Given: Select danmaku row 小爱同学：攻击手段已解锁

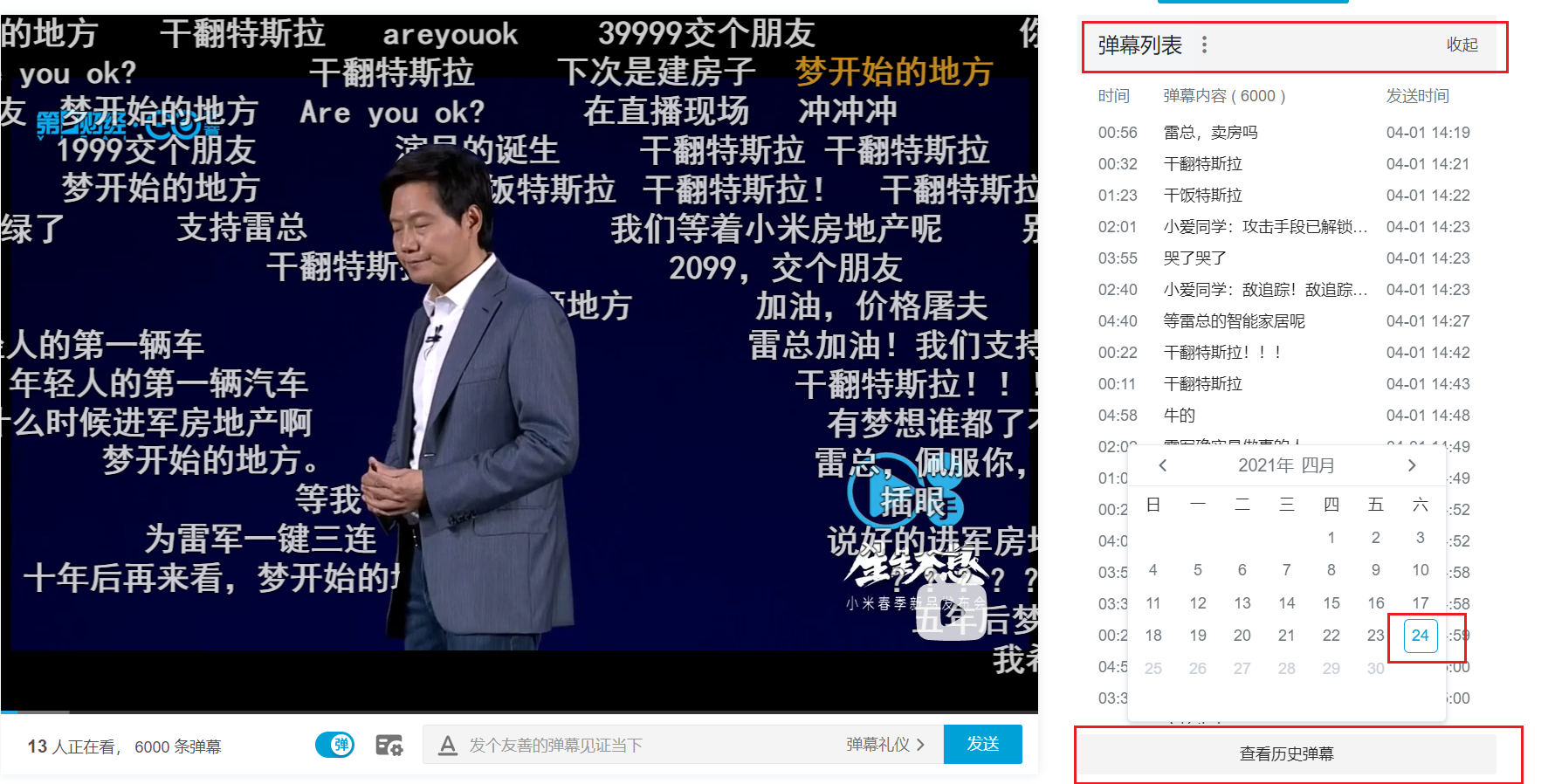Looking at the screenshot, I should (1286, 227).
